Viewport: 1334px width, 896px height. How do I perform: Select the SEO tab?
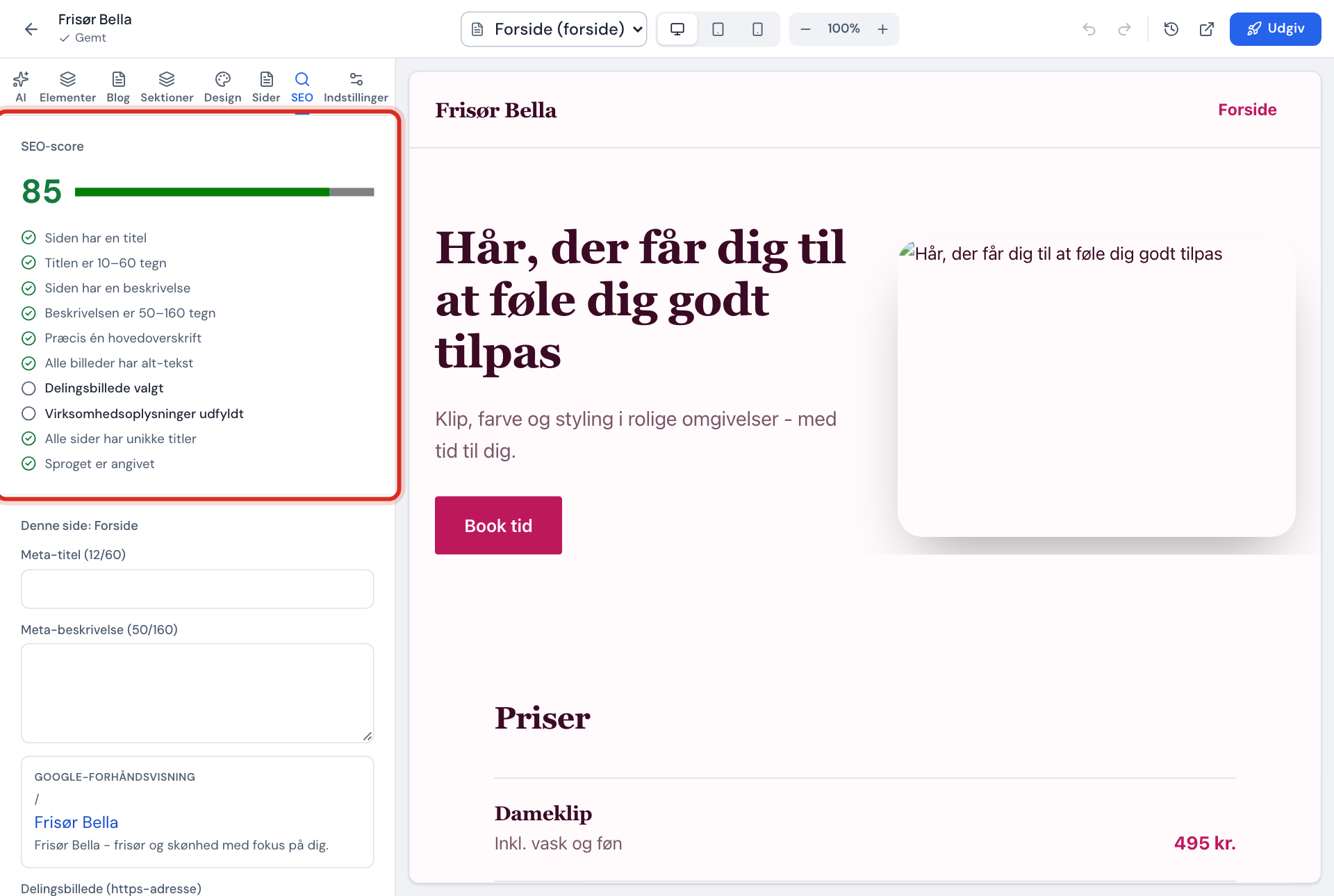pyautogui.click(x=302, y=87)
